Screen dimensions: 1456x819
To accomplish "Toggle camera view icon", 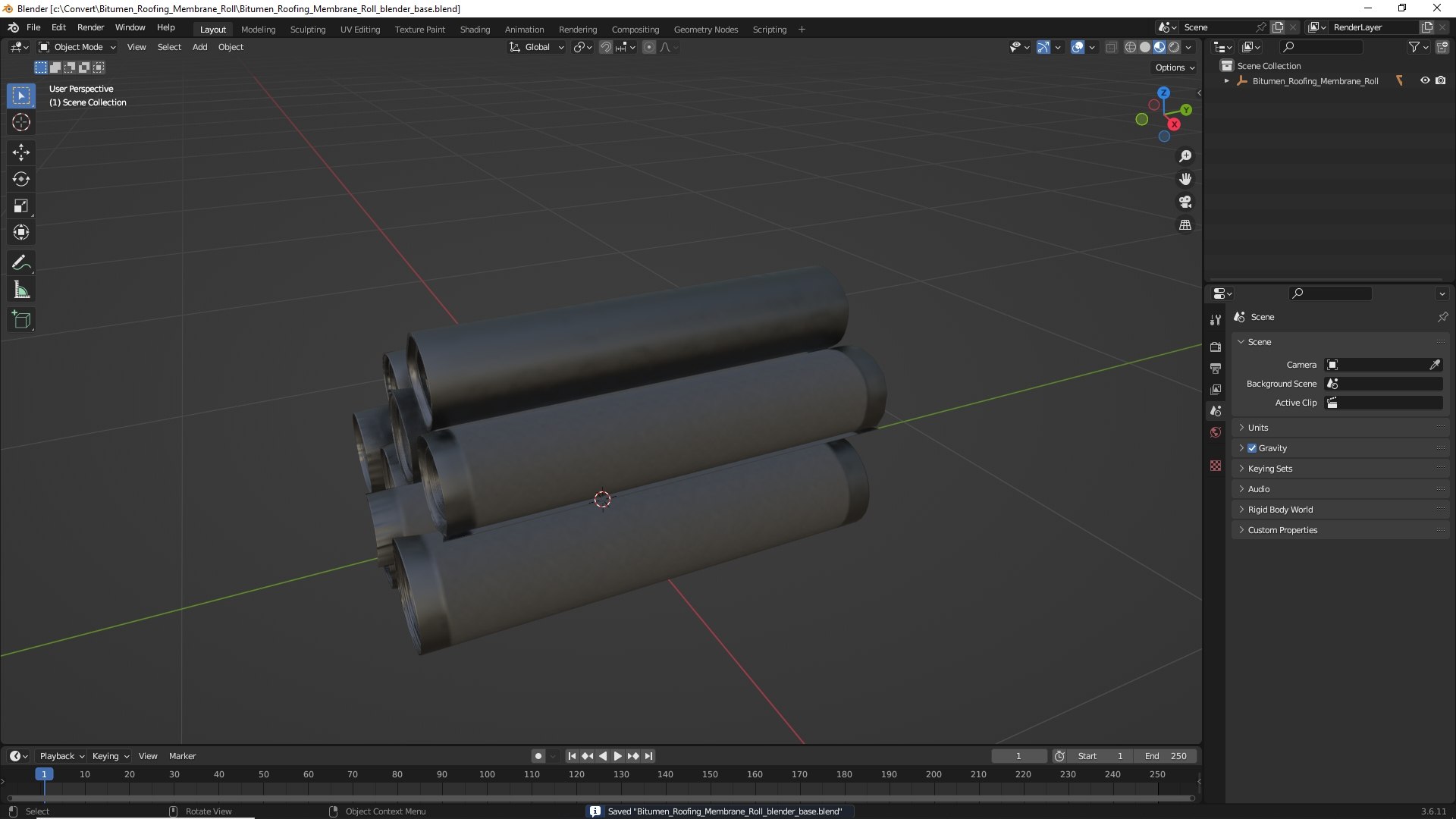I will [x=1185, y=202].
